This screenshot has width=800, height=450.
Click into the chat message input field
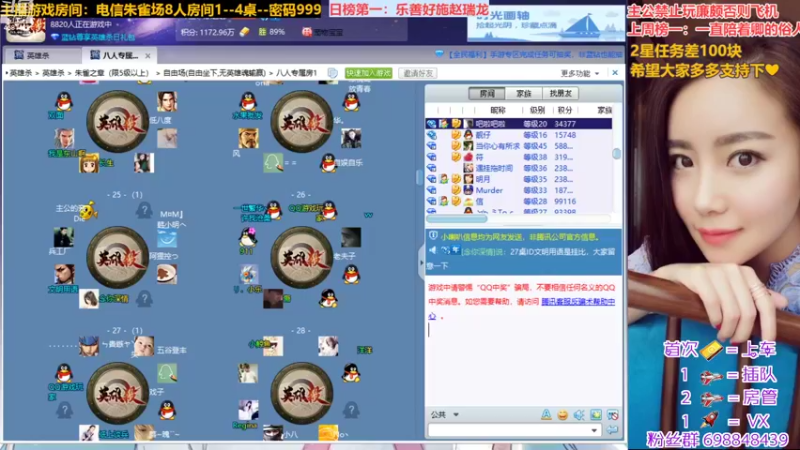click(x=508, y=431)
